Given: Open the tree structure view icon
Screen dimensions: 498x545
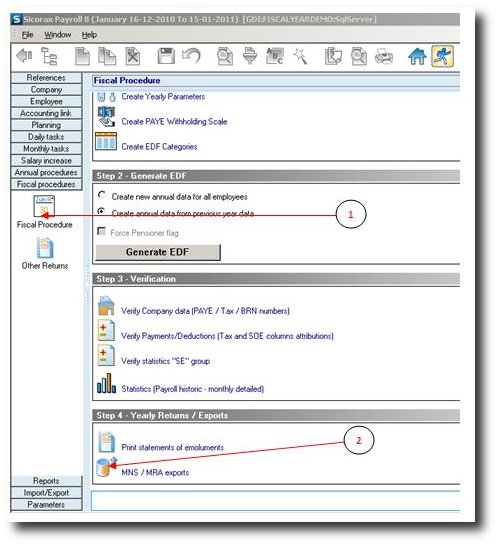Looking at the screenshot, I should pos(49,56).
